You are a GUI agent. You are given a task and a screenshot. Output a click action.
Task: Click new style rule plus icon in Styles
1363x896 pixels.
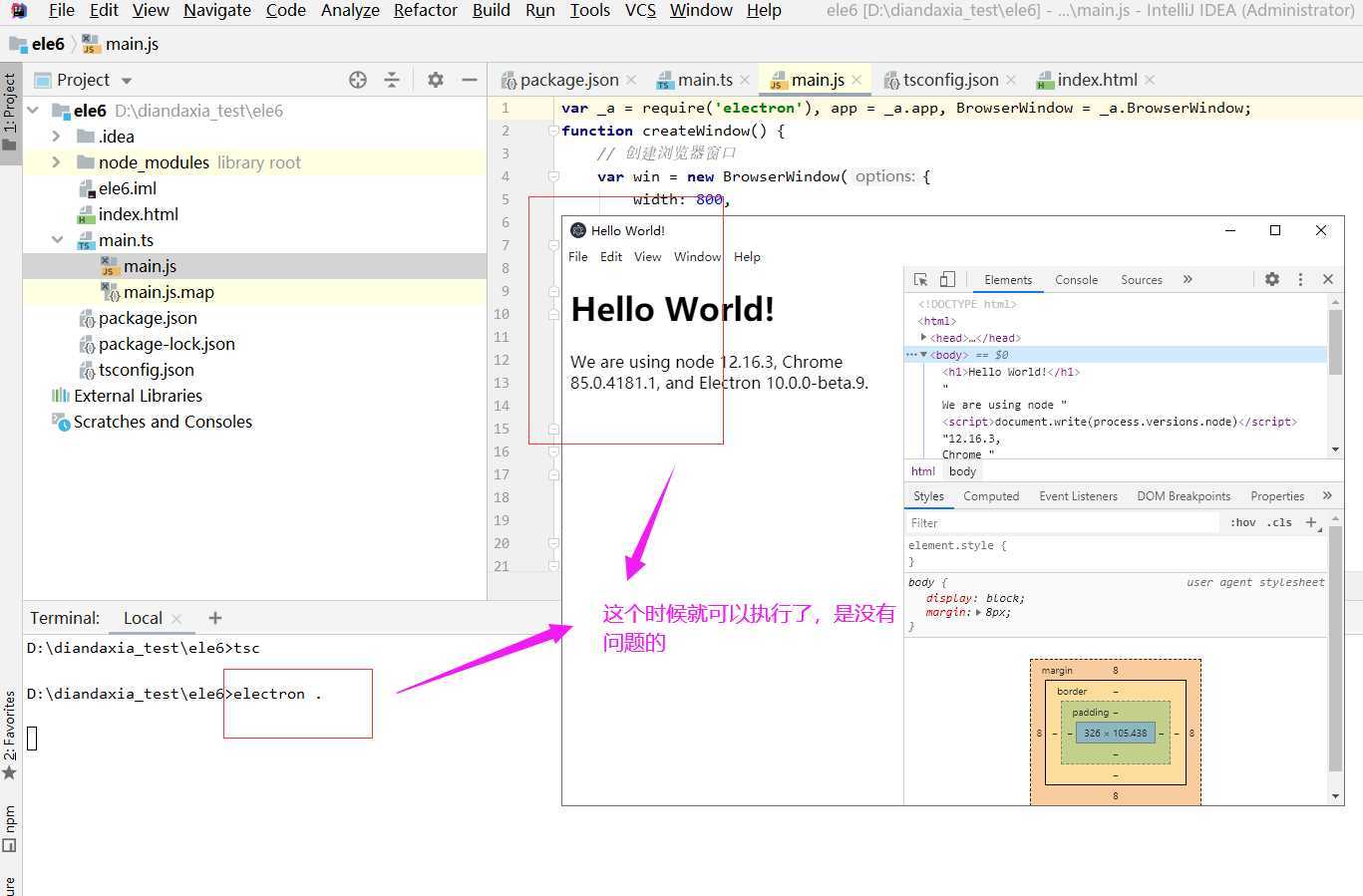click(x=1312, y=522)
